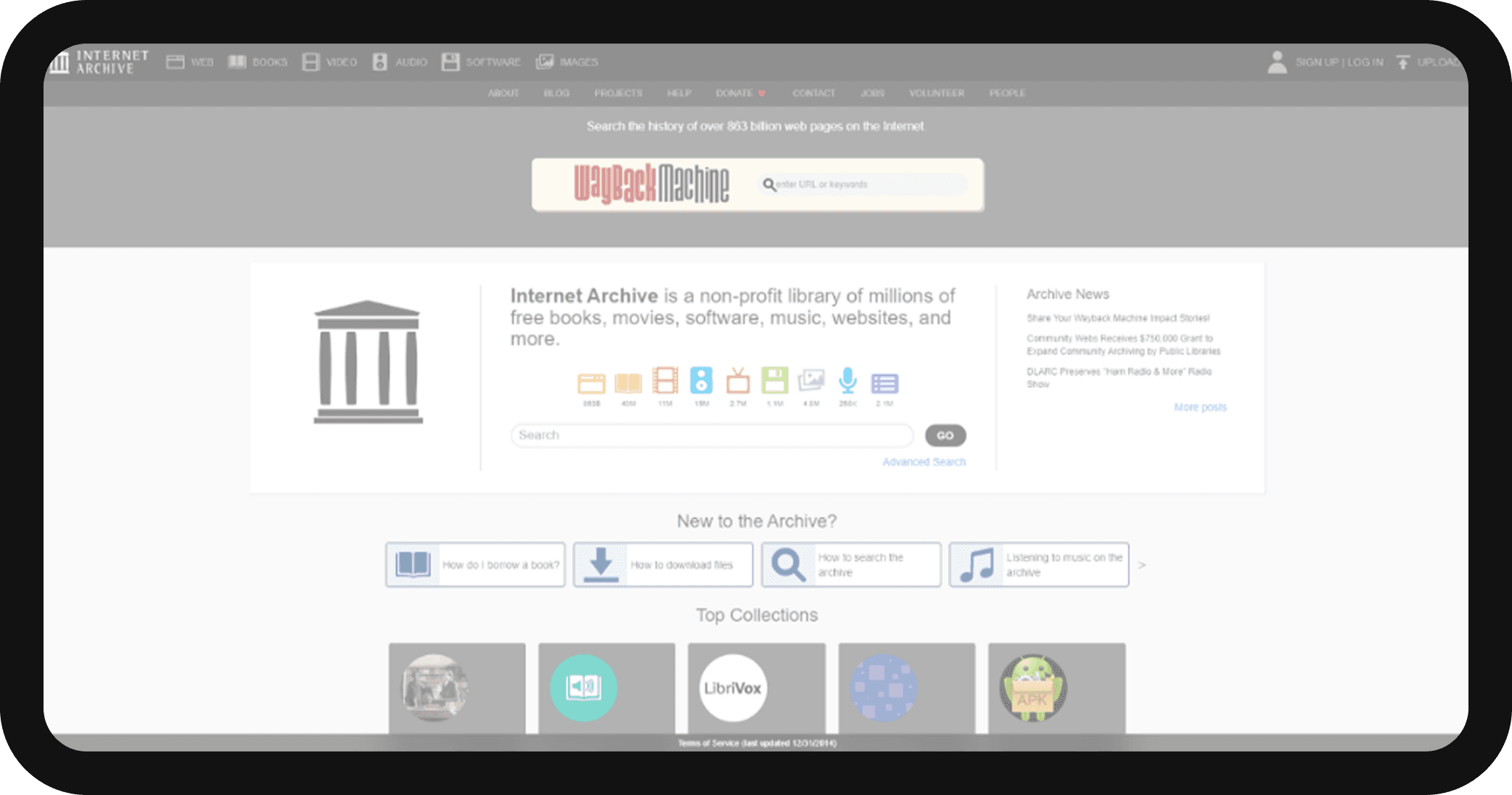Open the Projects menu item
Image resolution: width=1512 pixels, height=795 pixels.
click(x=618, y=94)
